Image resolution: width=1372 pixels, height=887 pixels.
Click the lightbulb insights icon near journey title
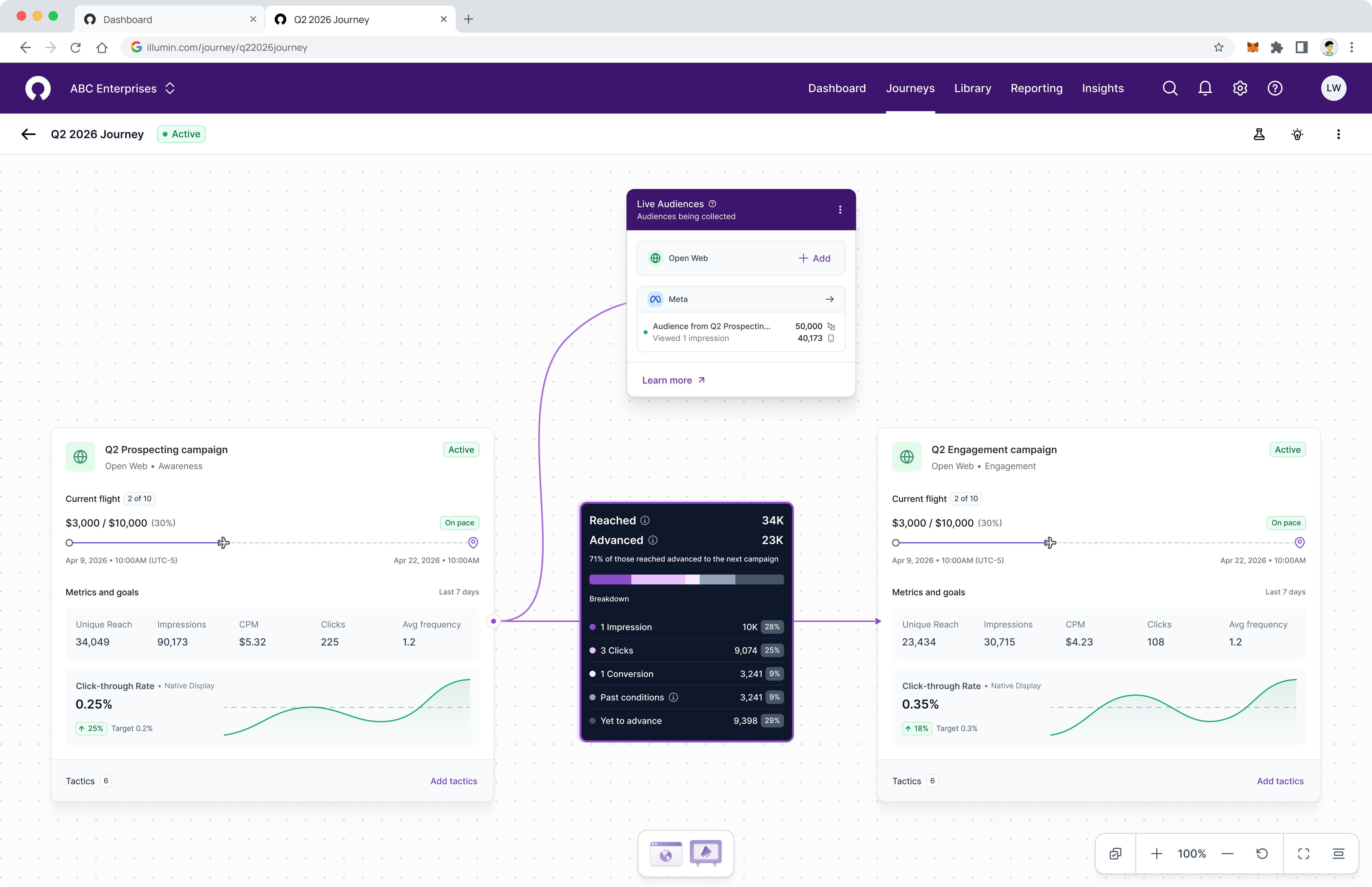click(1297, 134)
